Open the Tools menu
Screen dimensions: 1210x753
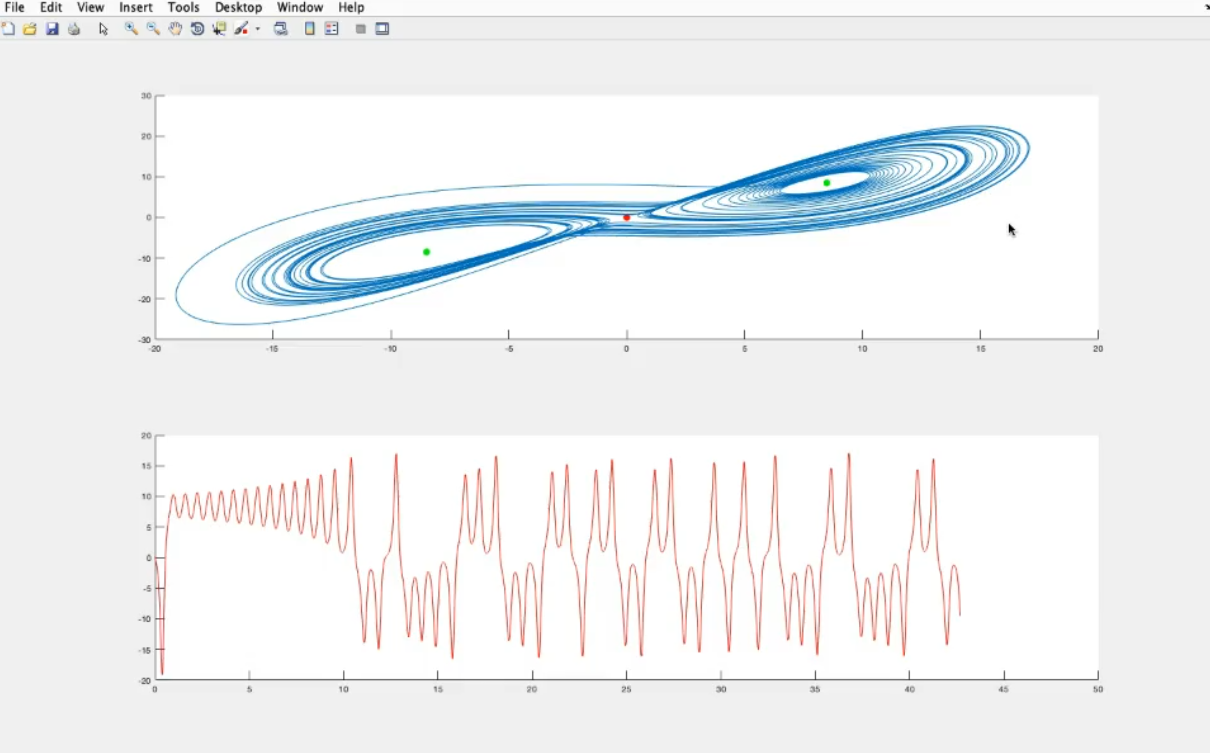184,7
